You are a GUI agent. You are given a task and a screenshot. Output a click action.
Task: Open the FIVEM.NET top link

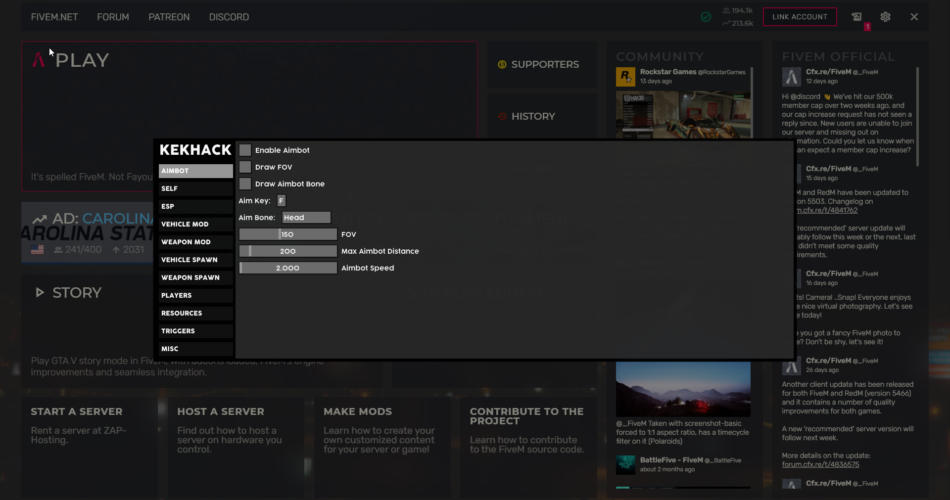(x=55, y=17)
